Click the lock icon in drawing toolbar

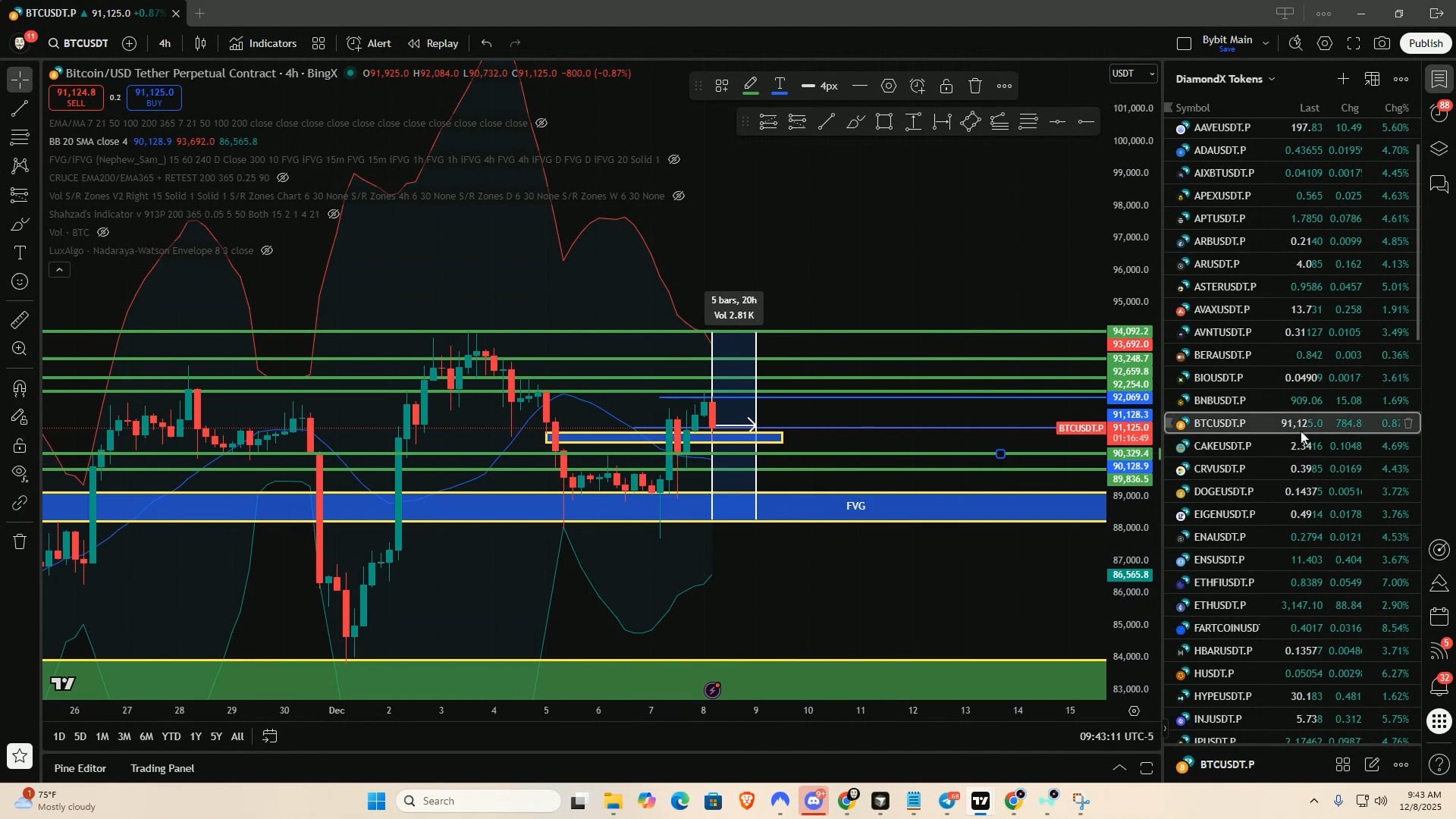946,86
